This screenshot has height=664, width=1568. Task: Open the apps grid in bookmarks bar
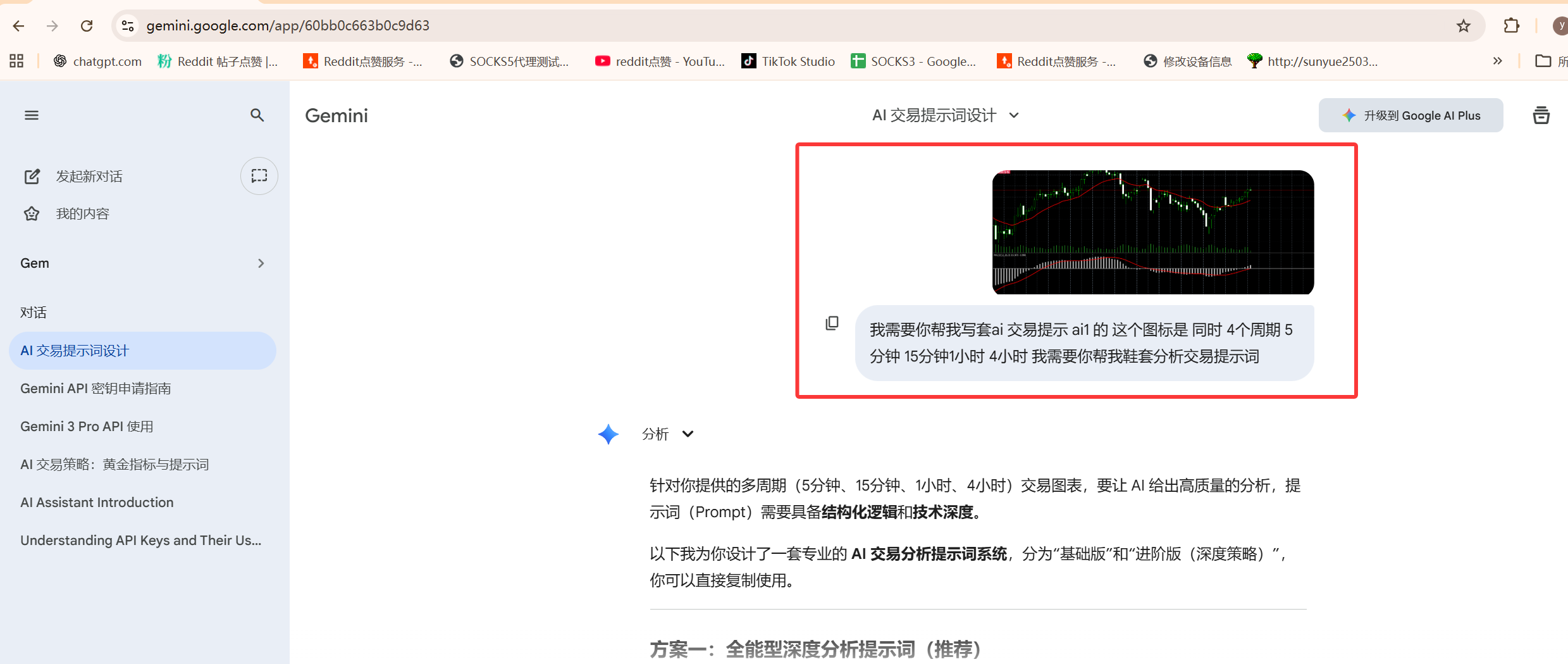tap(16, 61)
